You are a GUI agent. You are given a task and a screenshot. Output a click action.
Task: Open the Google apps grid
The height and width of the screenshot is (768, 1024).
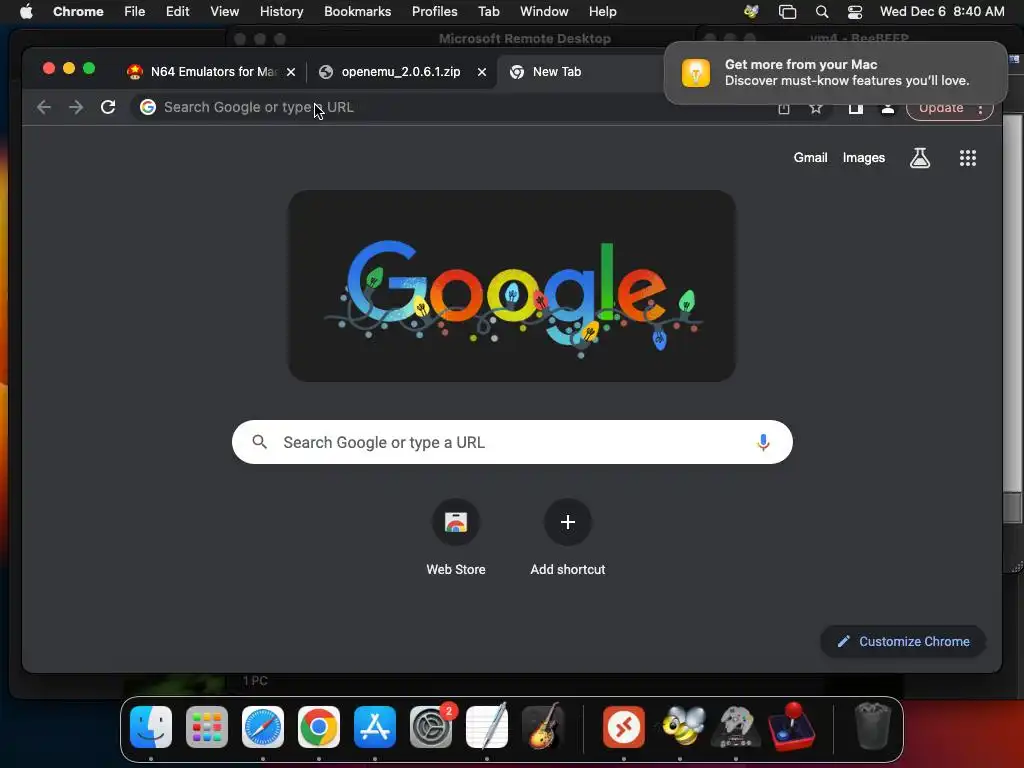[x=967, y=157]
